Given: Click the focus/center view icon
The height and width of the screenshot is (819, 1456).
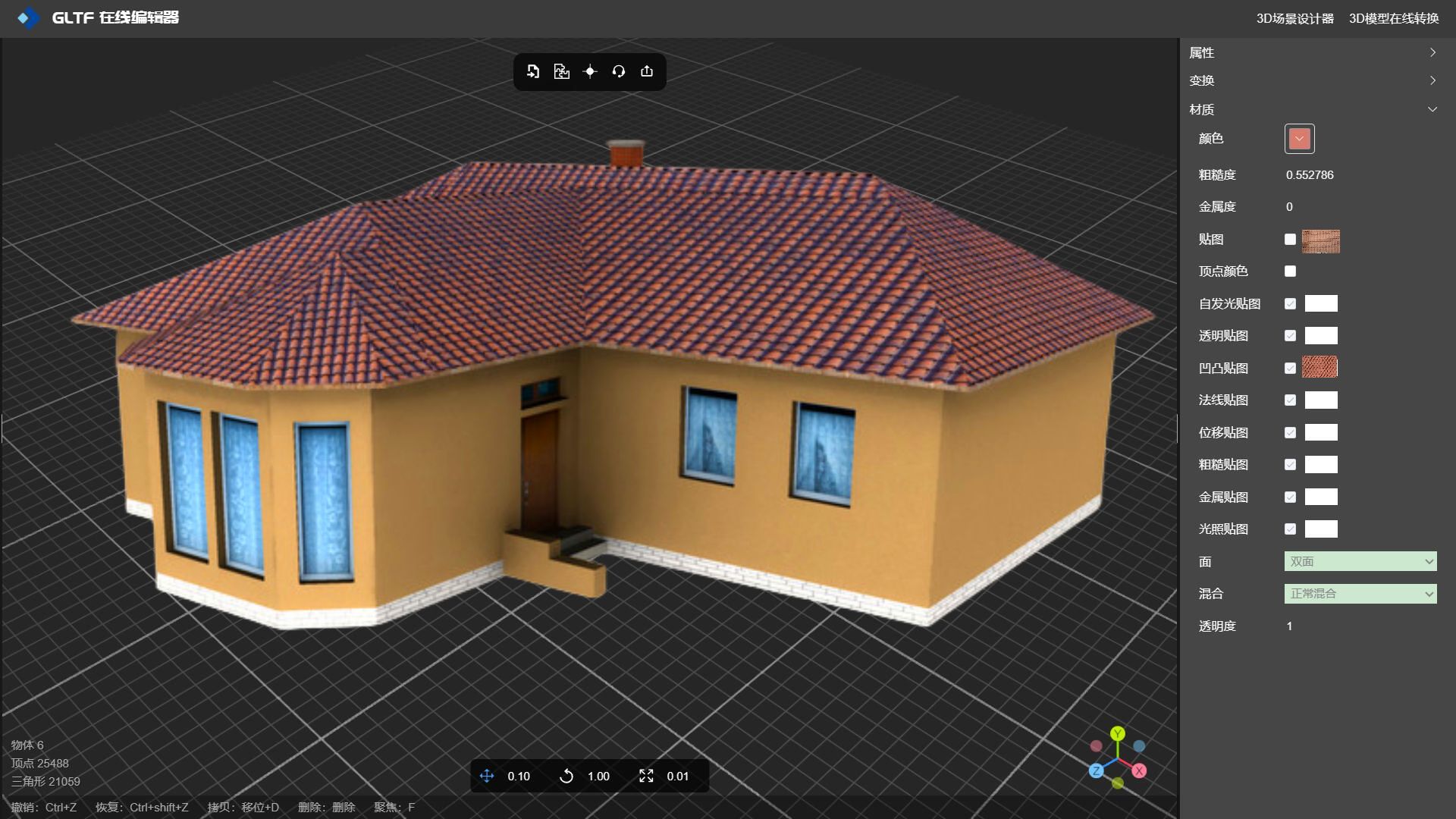Looking at the screenshot, I should click(x=590, y=71).
